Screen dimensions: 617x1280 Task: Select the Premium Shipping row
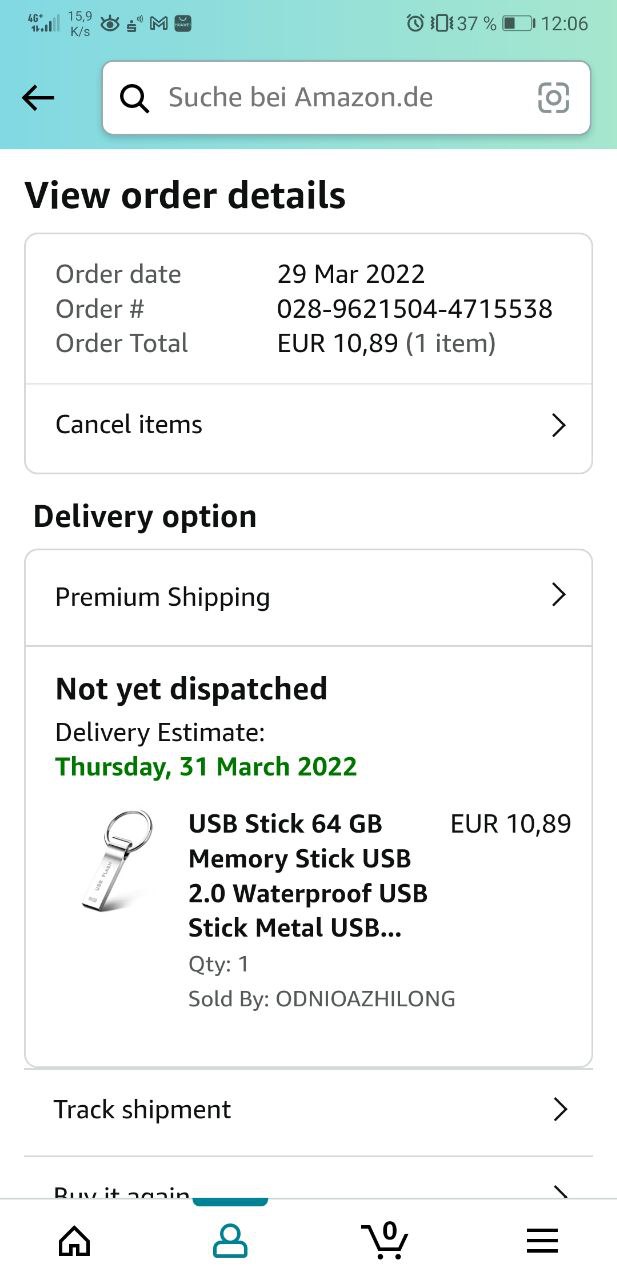tap(163, 597)
